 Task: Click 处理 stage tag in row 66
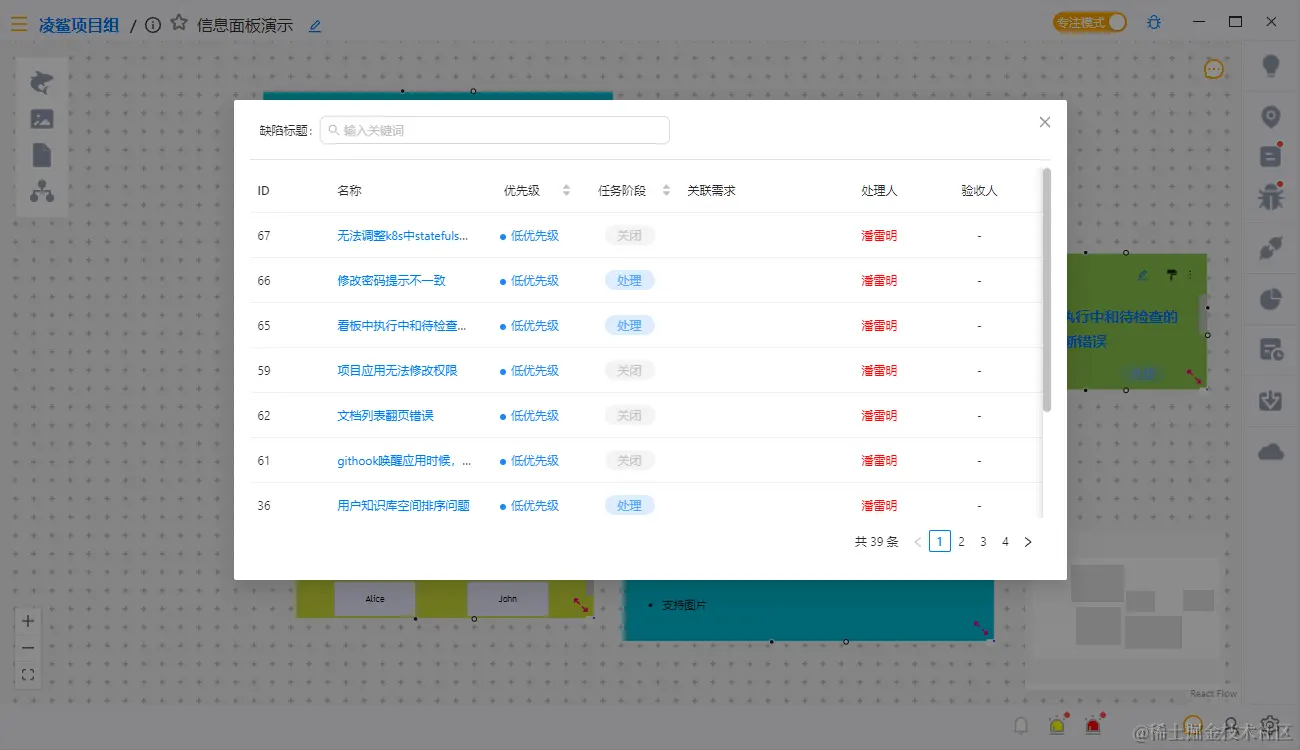click(x=629, y=281)
